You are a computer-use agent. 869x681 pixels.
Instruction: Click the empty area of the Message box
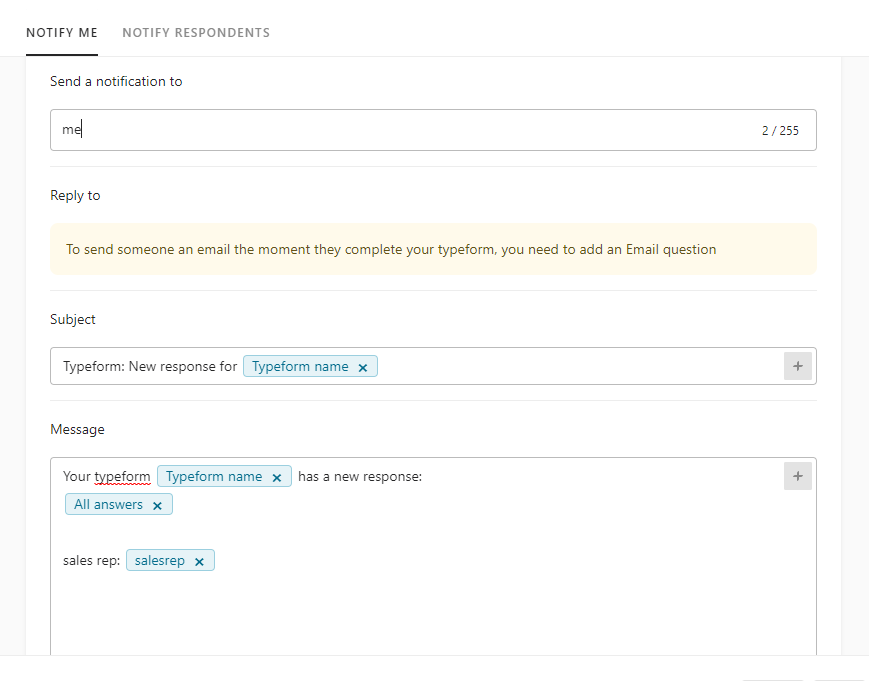click(433, 615)
